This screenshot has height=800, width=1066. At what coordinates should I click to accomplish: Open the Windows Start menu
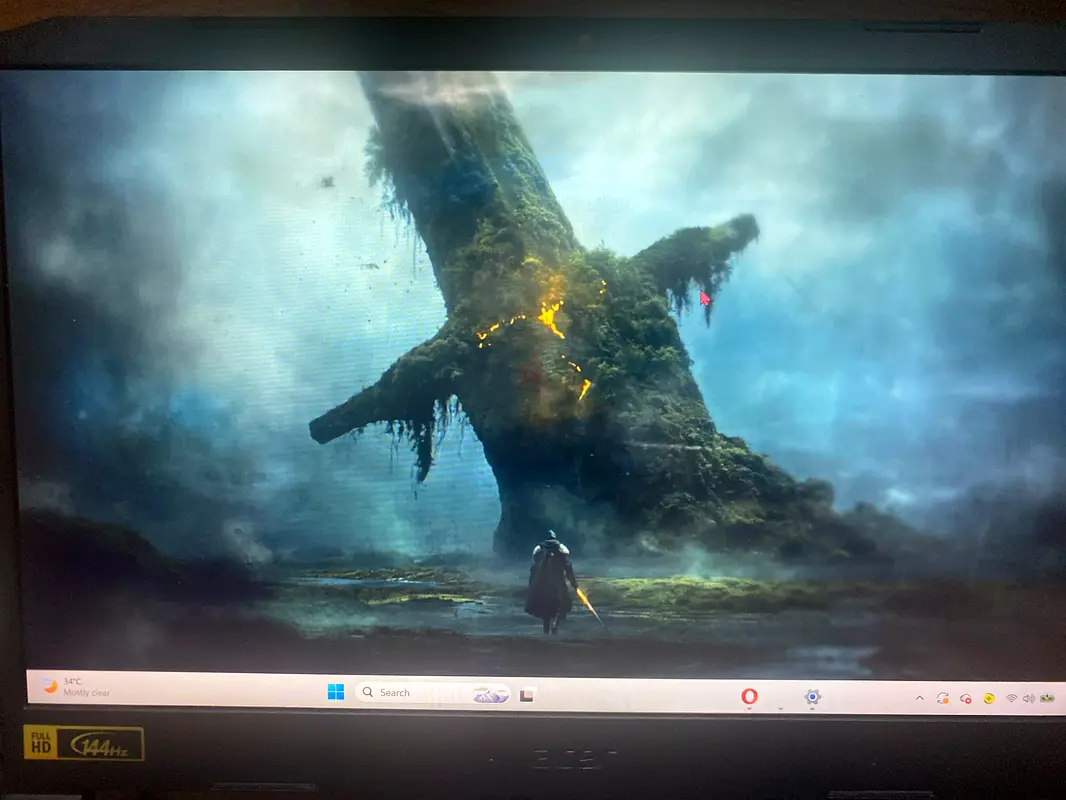(336, 692)
